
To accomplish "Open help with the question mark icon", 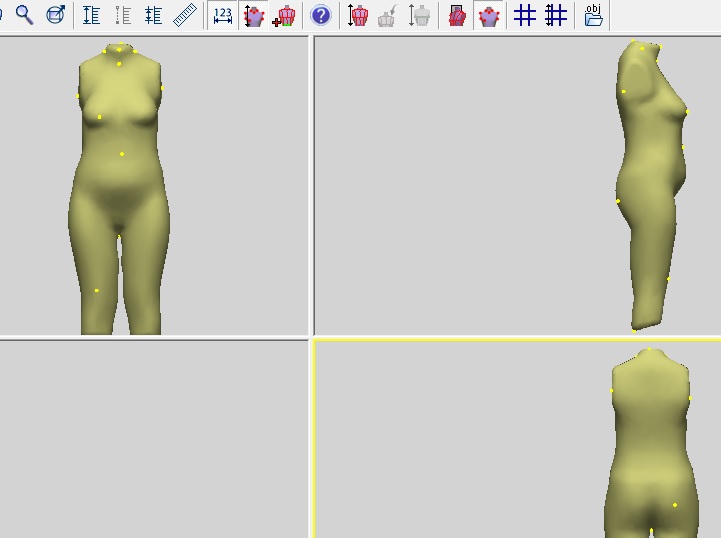I will click(x=321, y=15).
